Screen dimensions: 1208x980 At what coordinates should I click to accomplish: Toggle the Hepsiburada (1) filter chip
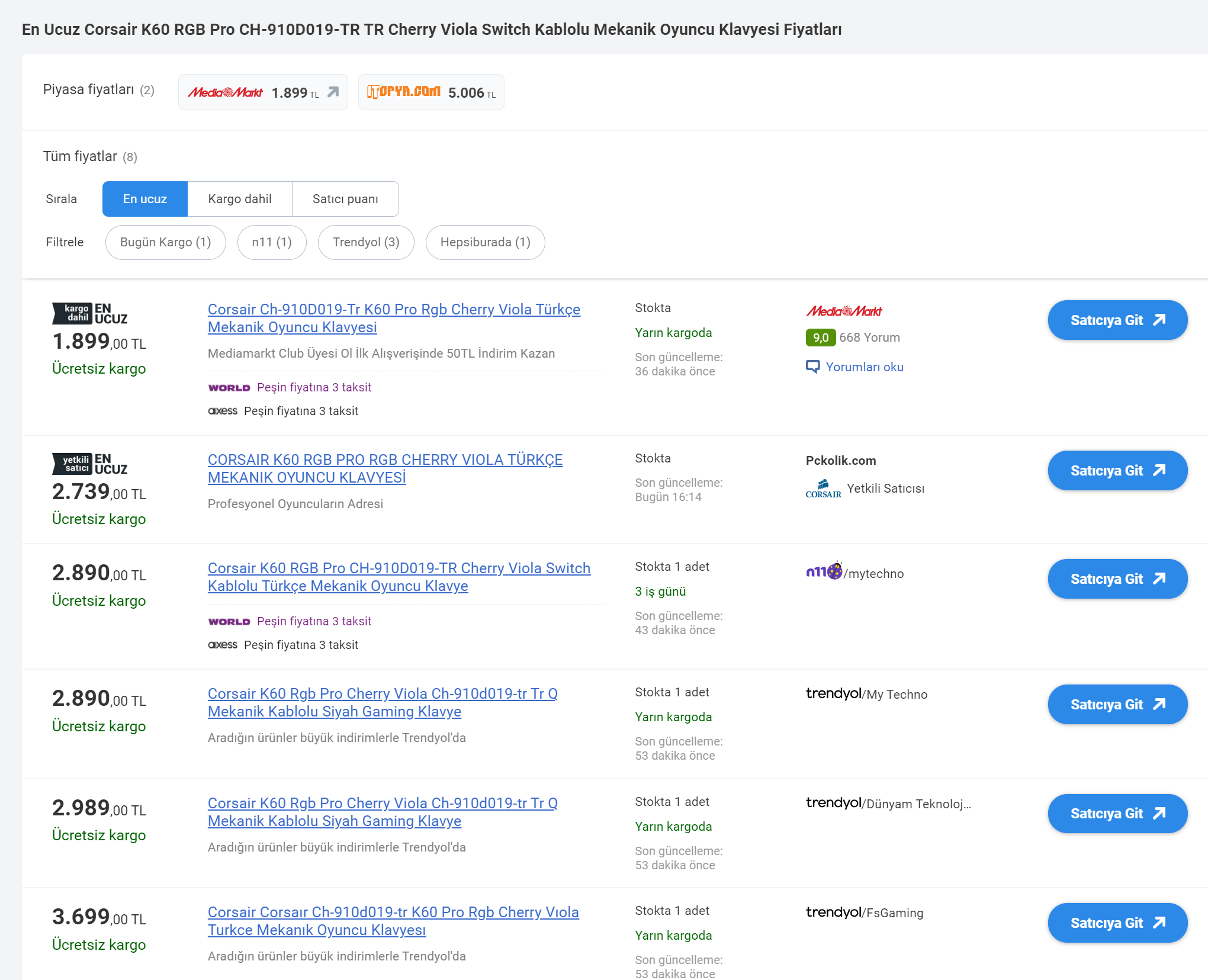[x=486, y=242]
